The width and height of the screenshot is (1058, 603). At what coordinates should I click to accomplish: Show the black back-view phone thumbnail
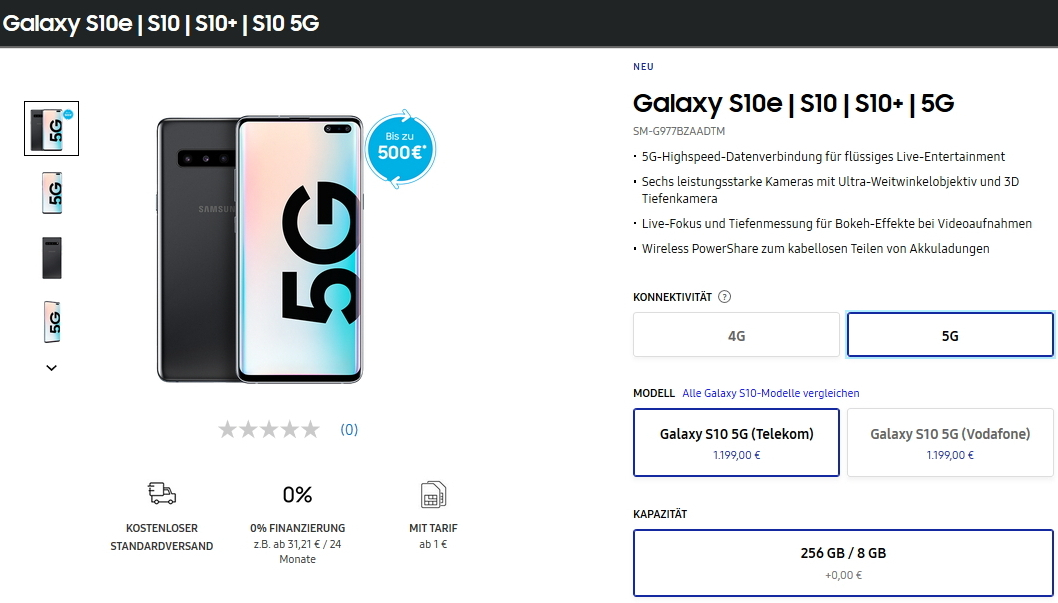[x=52, y=257]
